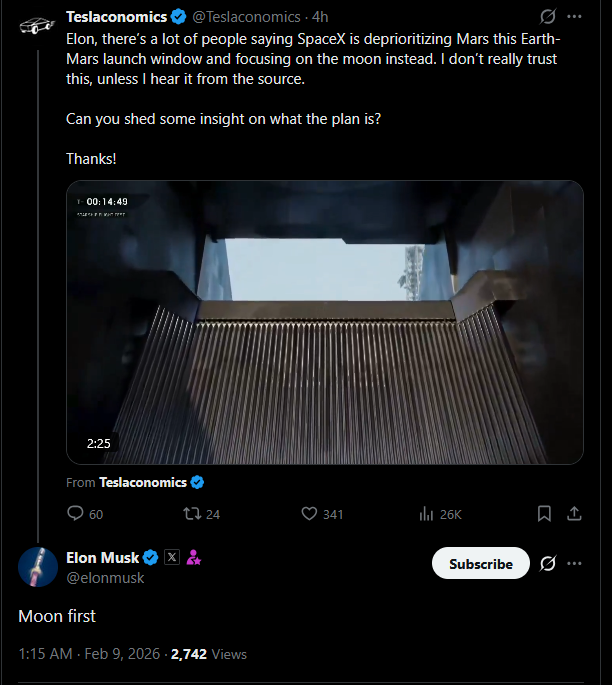Open Teslaconomics link under video

click(143, 482)
